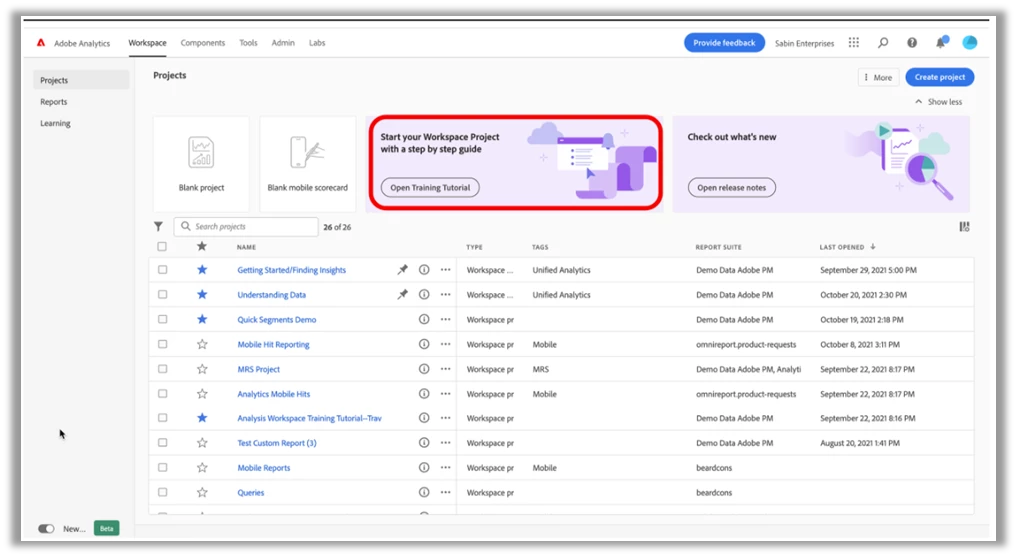Viewport: 1017px width, 557px height.
Task: Open the Workspace tab
Action: point(147,43)
